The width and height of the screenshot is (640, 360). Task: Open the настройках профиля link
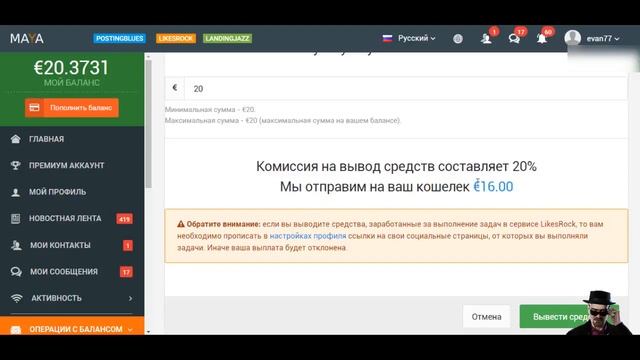[308, 236]
